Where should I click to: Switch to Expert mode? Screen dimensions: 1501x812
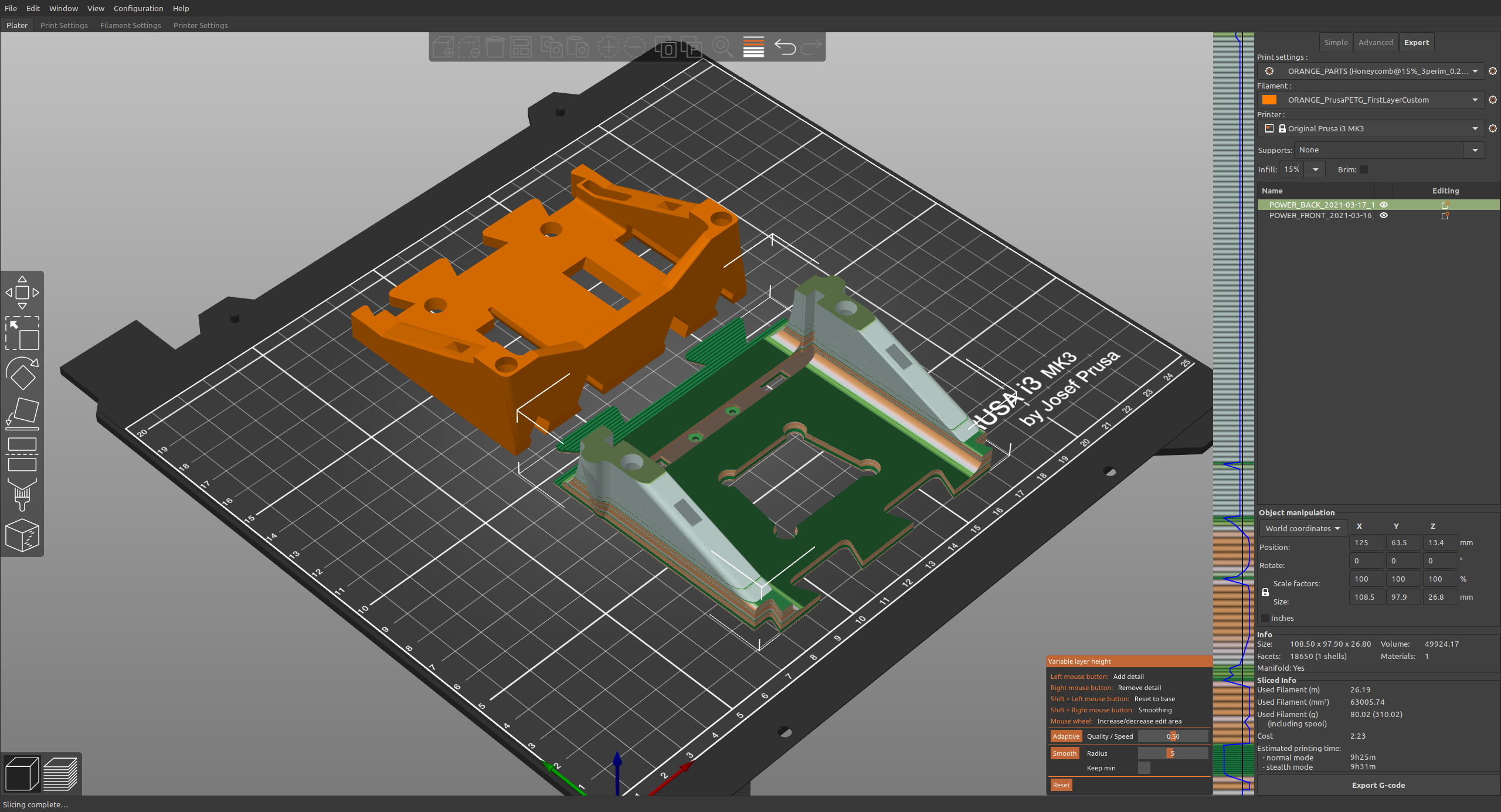click(x=1416, y=42)
